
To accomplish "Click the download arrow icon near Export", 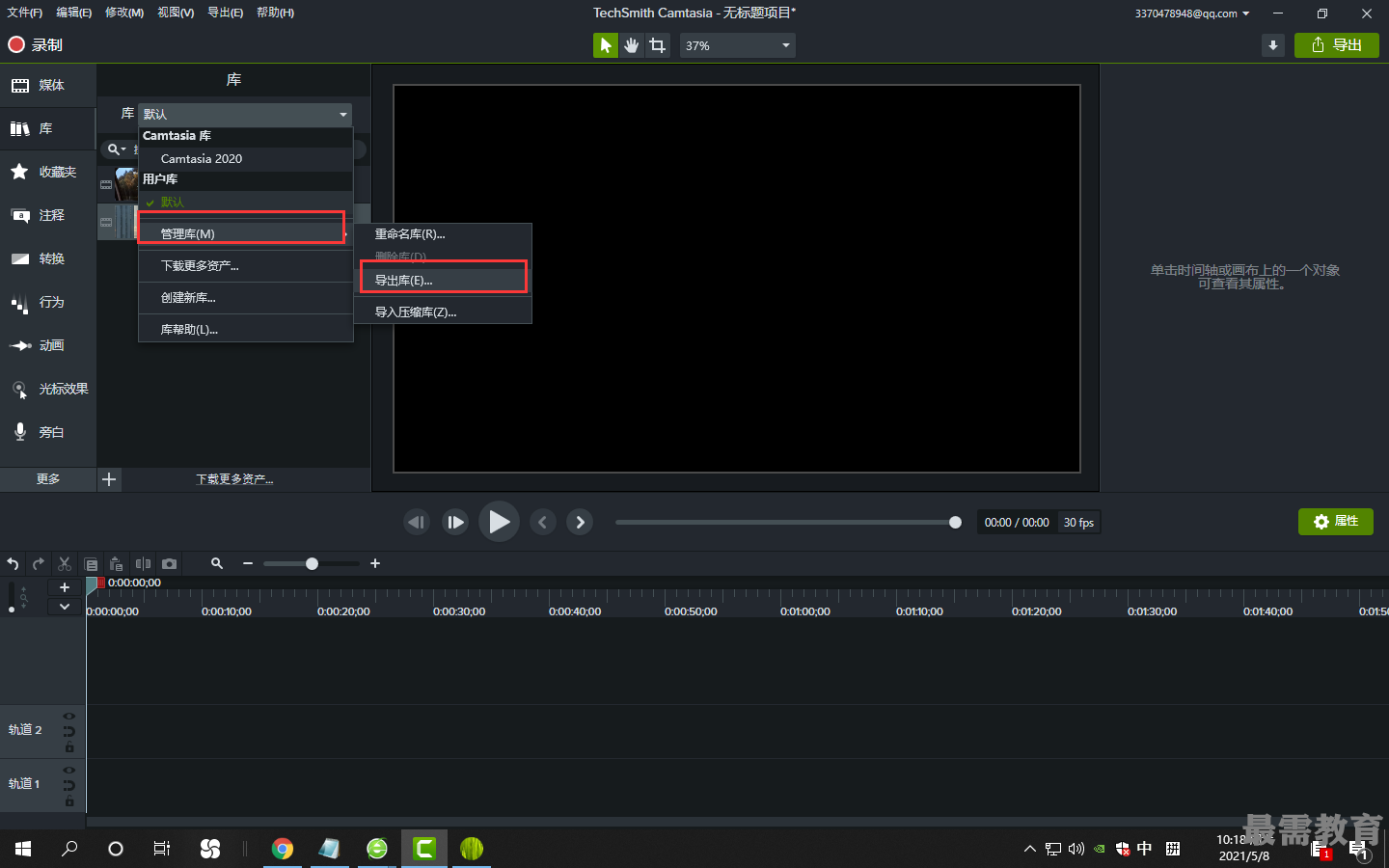I will point(1273,45).
